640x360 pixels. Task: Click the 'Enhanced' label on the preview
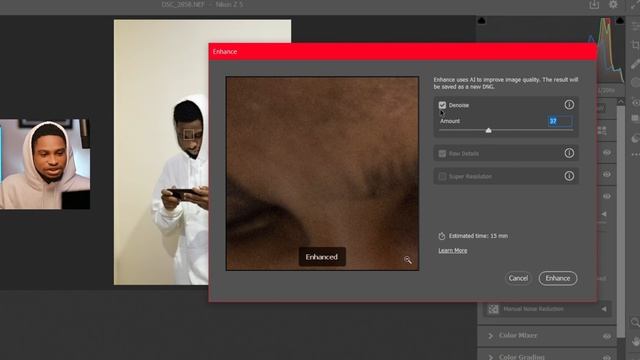[322, 257]
